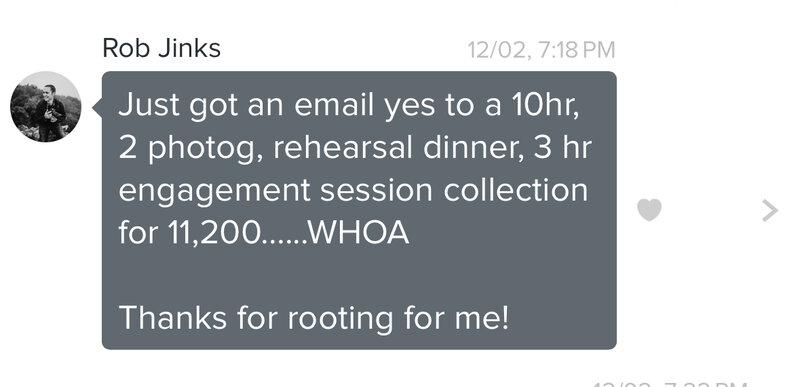Image resolution: width=800 pixels, height=387 pixels.
Task: Click the message bubble's pointer tail
Action: click(x=97, y=108)
